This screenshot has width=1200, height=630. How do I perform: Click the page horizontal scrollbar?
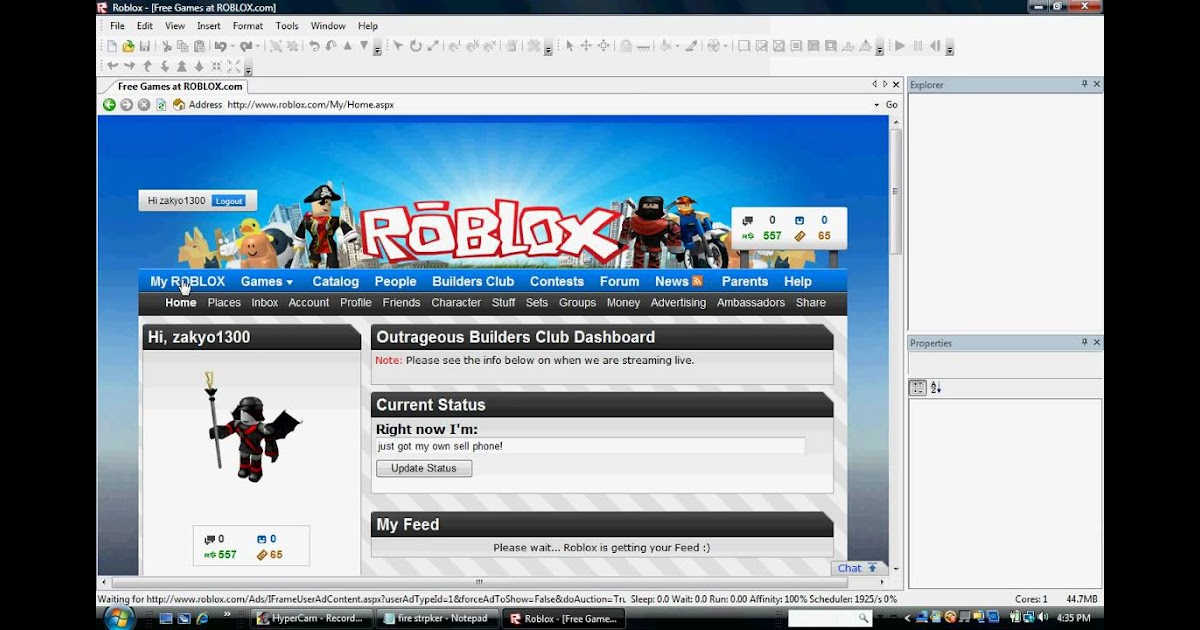[x=480, y=581]
